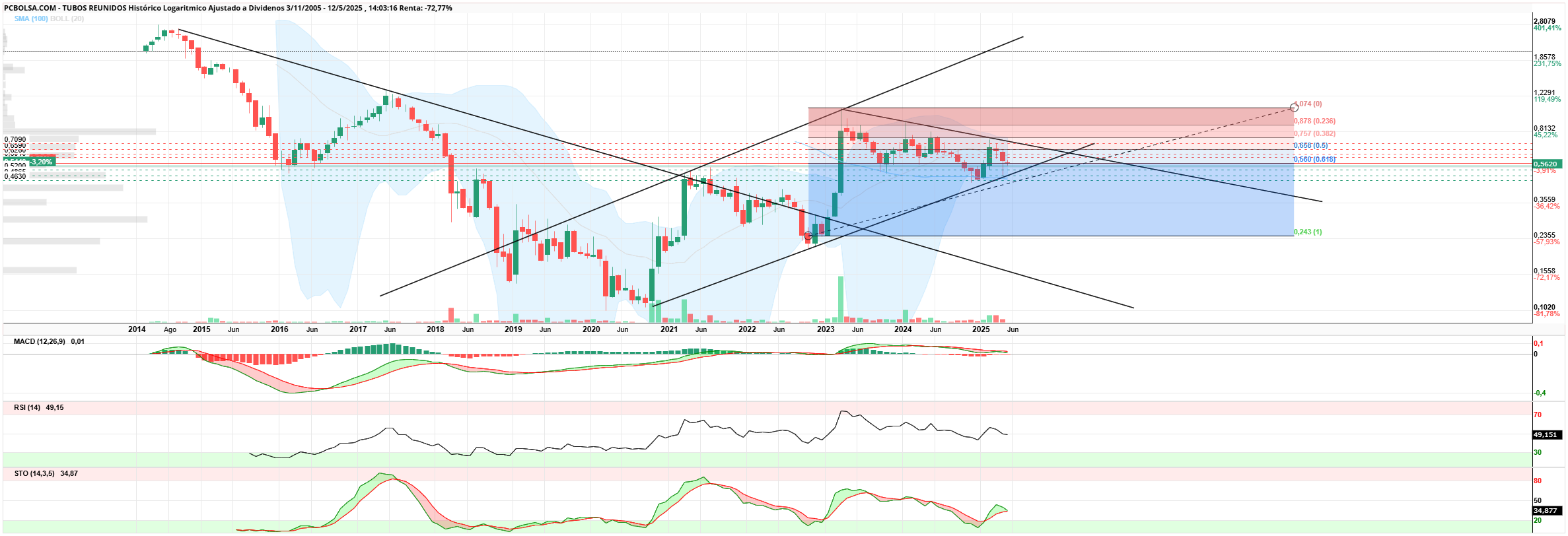Click the MACD (12,26,9) panel label

[x=39, y=342]
